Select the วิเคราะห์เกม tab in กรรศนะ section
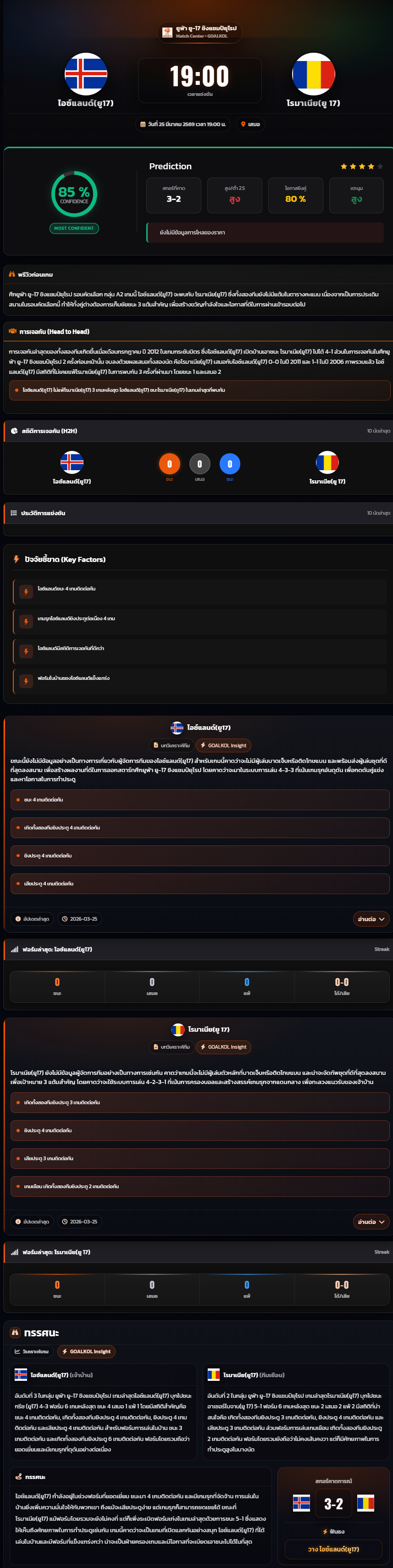This screenshot has height=1568, width=393. coord(32,1351)
